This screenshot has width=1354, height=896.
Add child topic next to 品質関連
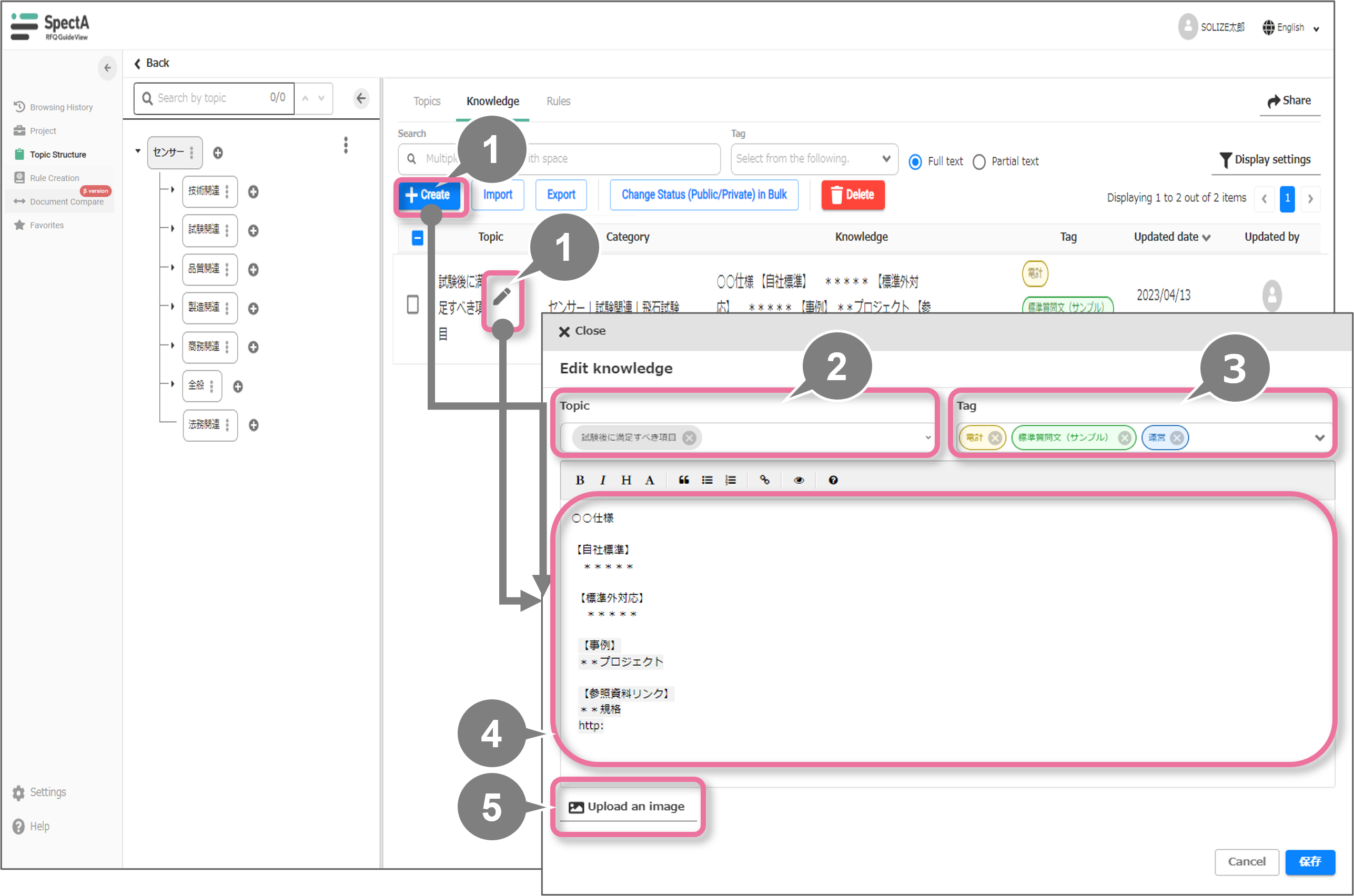tap(253, 269)
